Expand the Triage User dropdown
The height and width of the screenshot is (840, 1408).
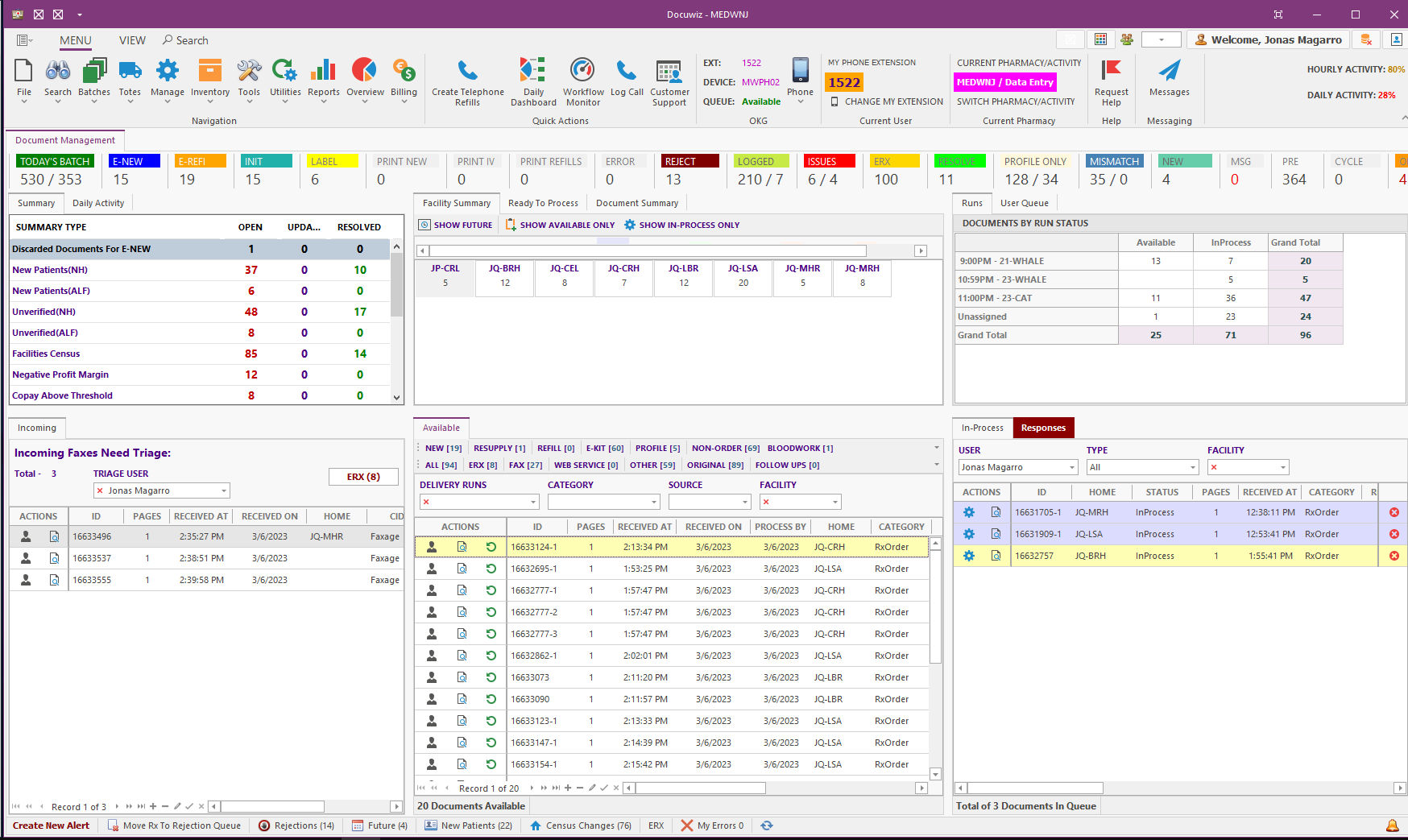[224, 490]
